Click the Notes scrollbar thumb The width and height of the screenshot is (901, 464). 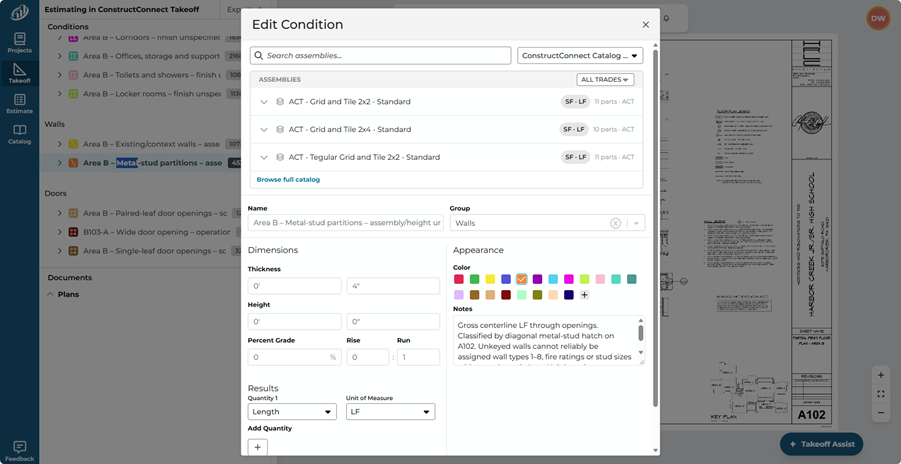coord(641,333)
